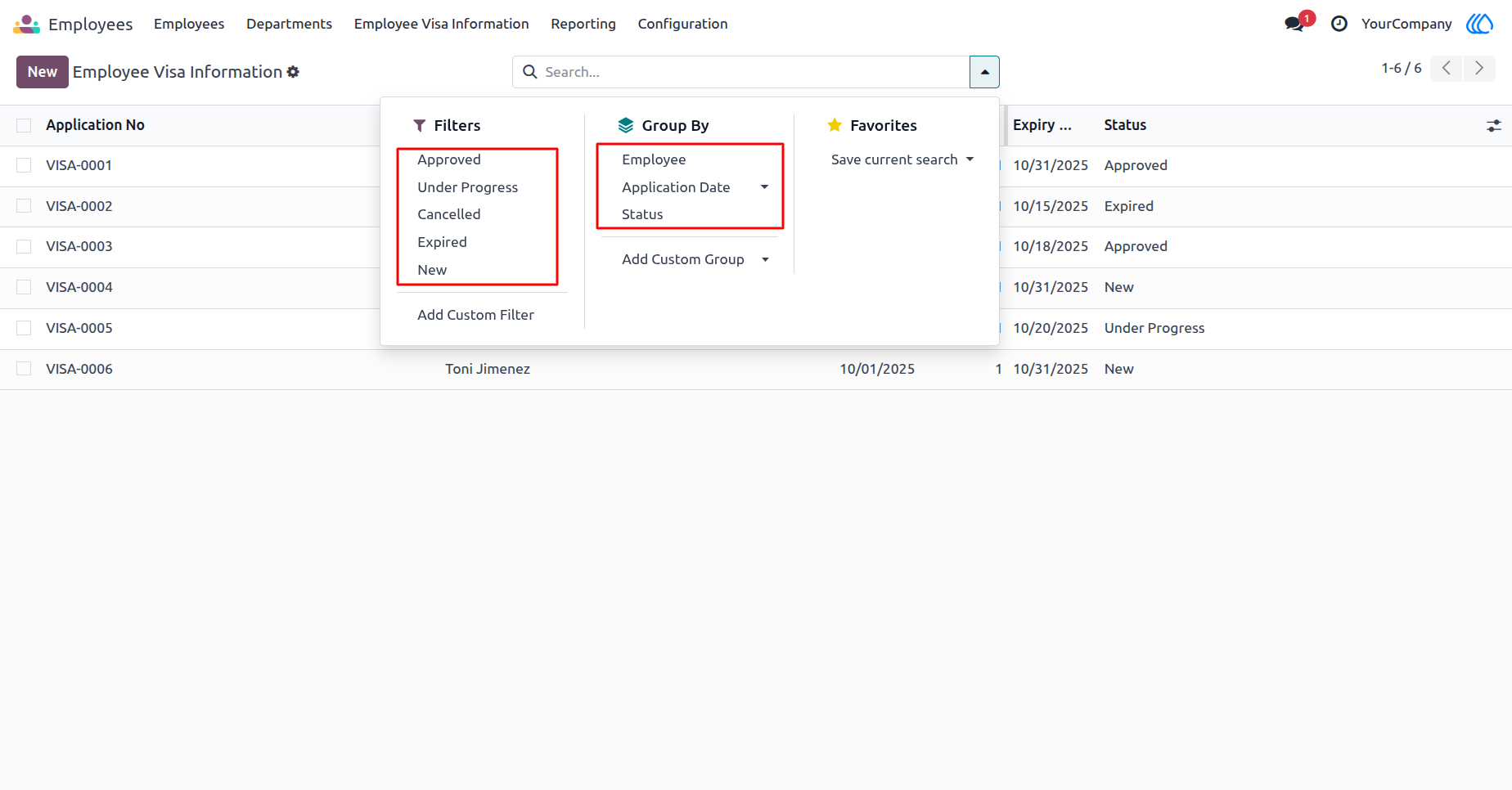Open the Departments menu
Image resolution: width=1512 pixels, height=790 pixels.
pos(289,24)
